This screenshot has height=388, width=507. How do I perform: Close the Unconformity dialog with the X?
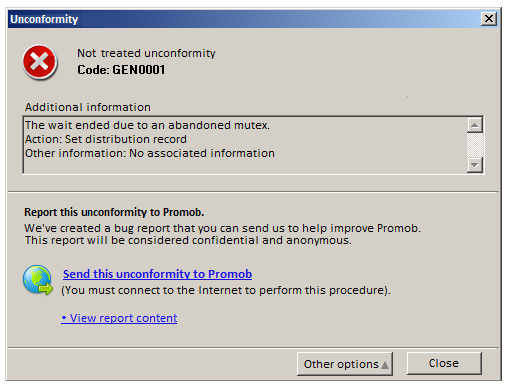489,19
